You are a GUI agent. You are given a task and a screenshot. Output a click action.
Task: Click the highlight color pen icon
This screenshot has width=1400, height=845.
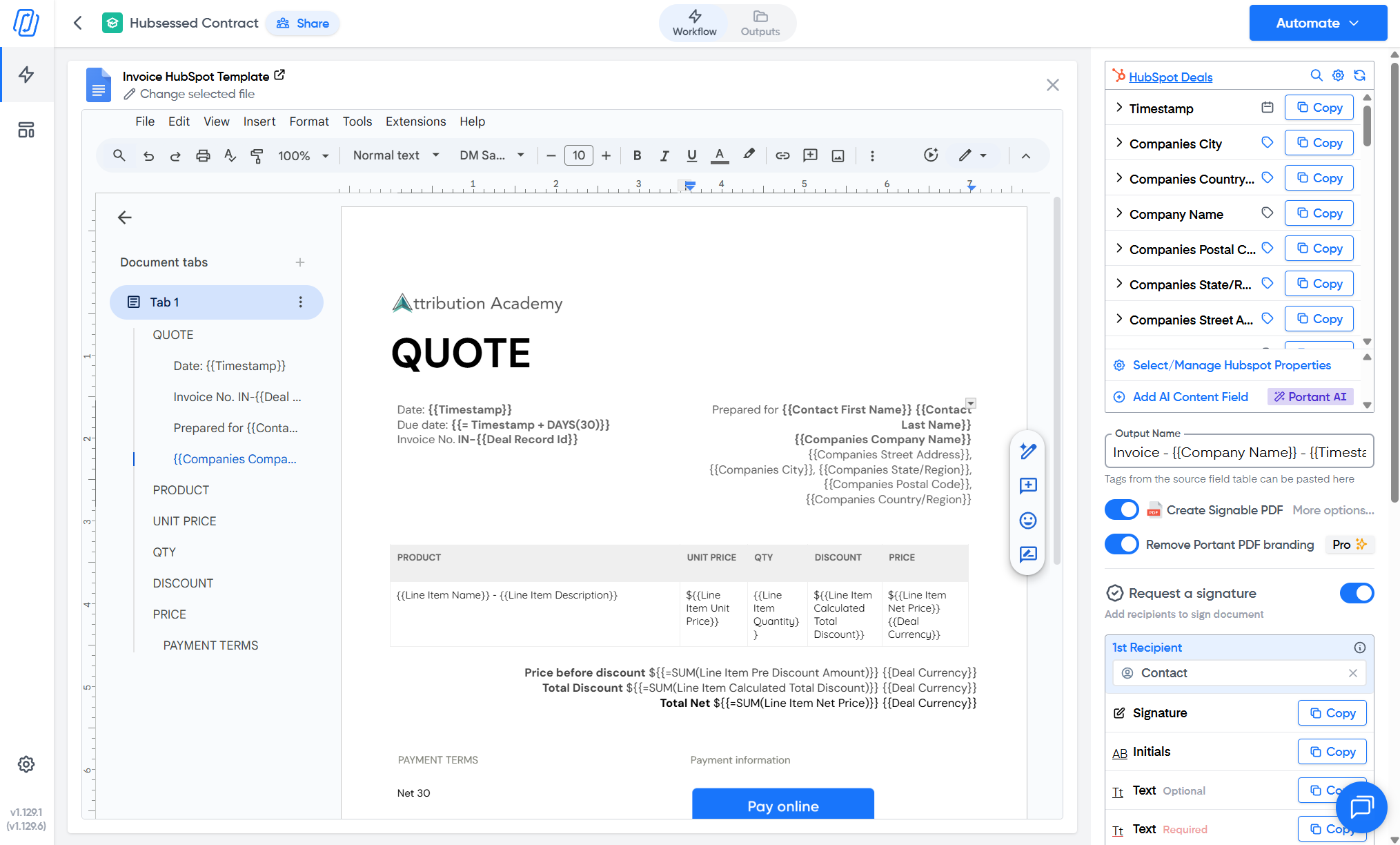(x=749, y=155)
